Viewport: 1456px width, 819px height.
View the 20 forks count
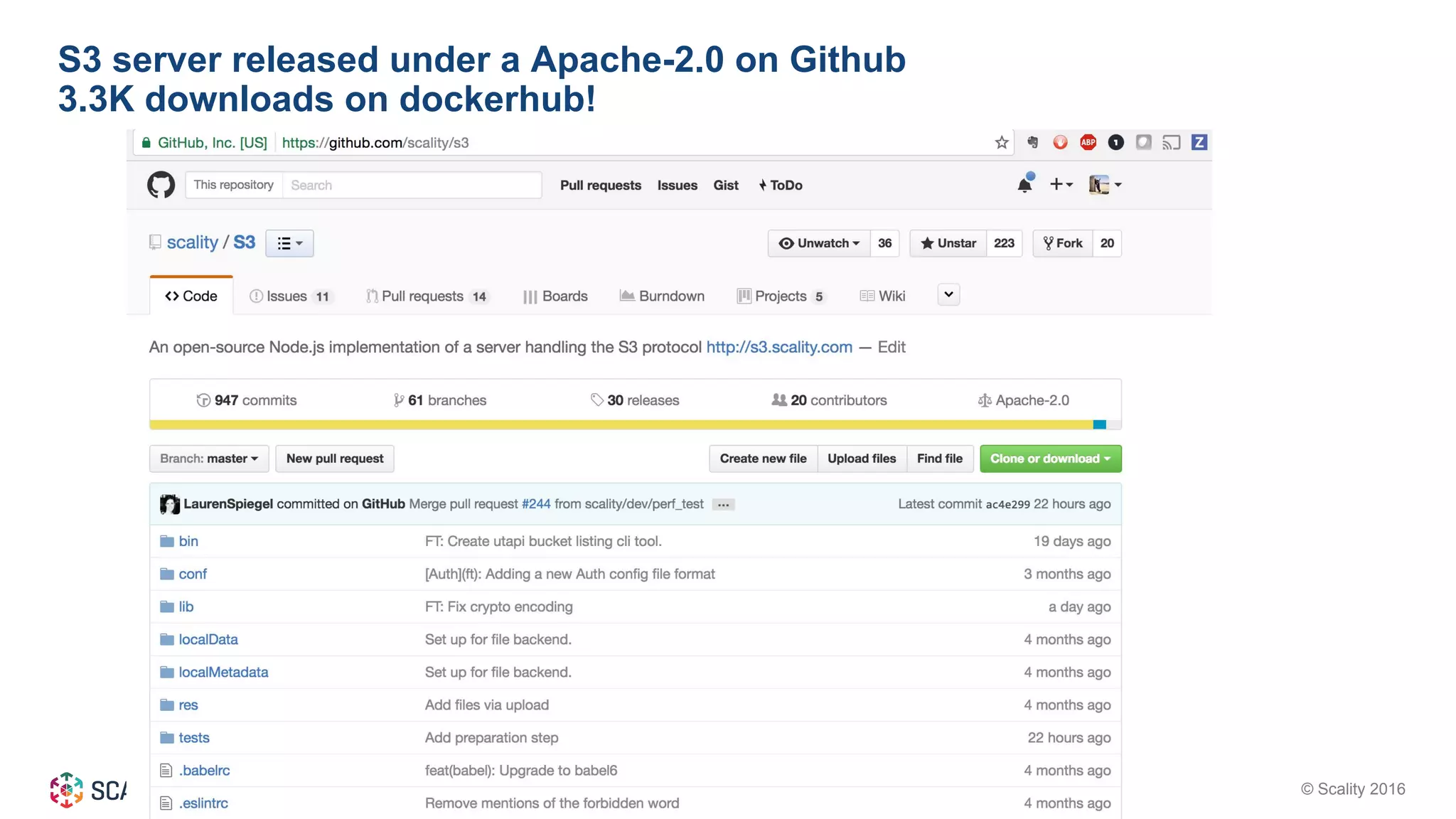[1107, 243]
